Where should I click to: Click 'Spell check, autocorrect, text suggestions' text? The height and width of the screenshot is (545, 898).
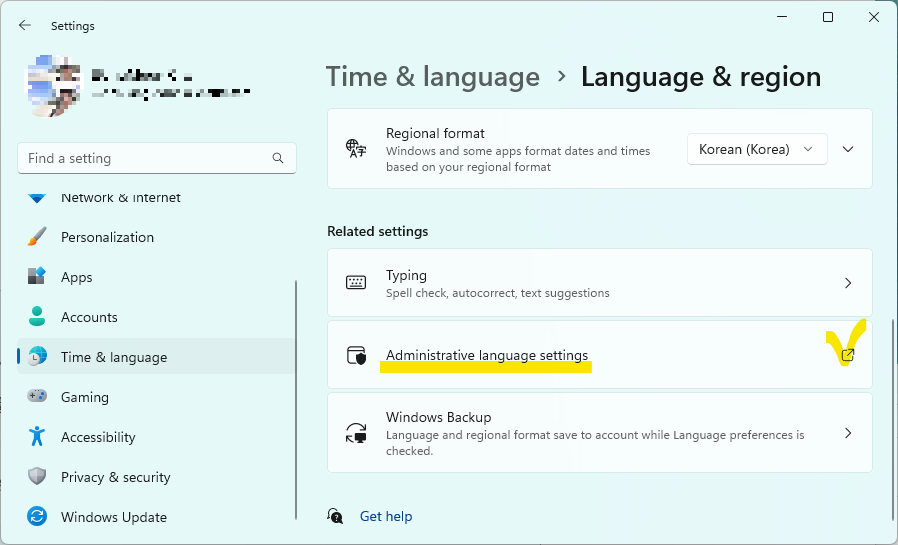click(498, 293)
